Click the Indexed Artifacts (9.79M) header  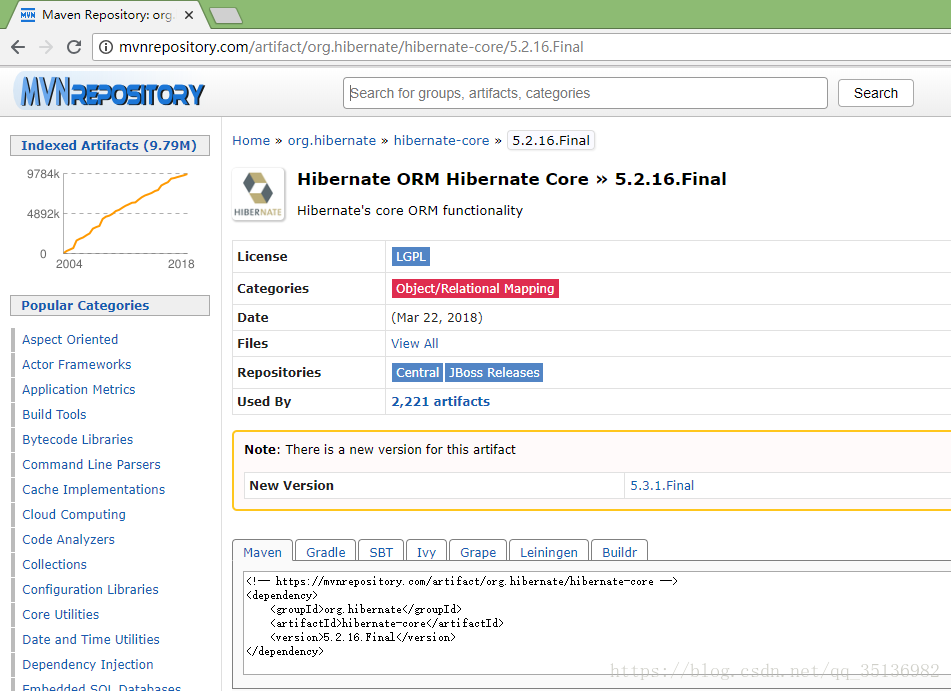pos(110,146)
